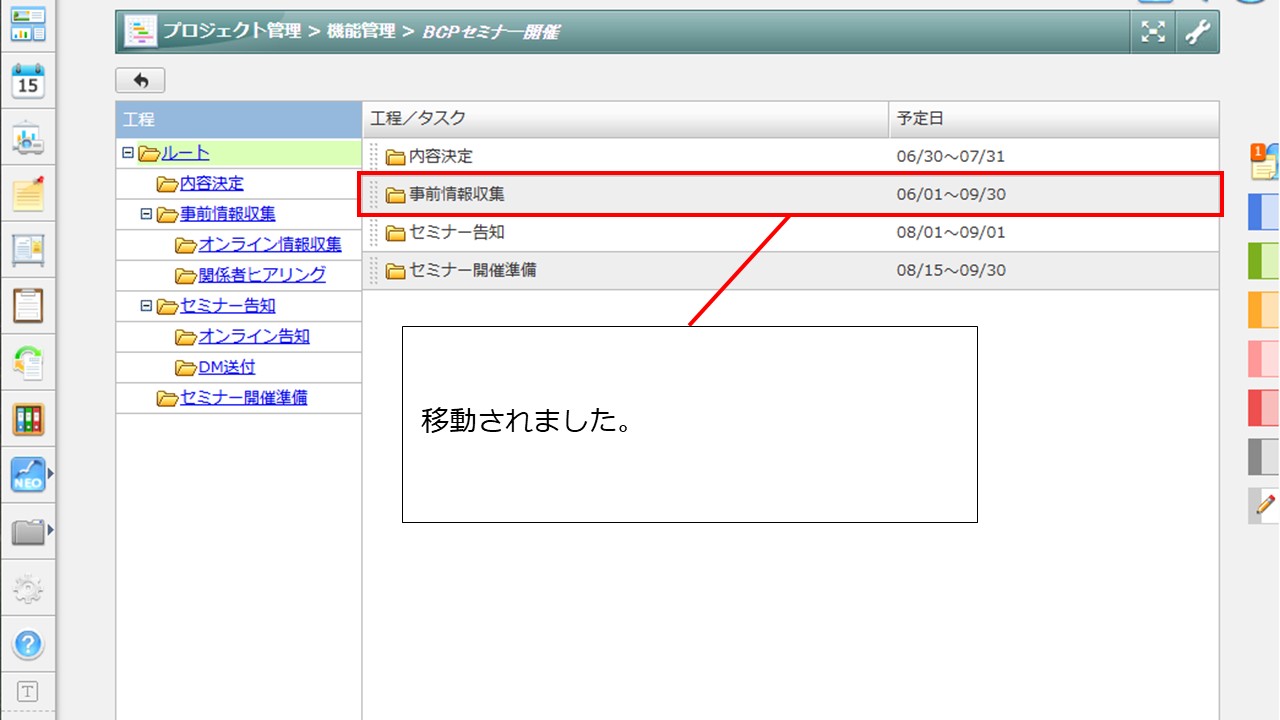Open 内容決定 link in the tree
Screen dimensions: 1280x720
pyautogui.click(x=211, y=184)
